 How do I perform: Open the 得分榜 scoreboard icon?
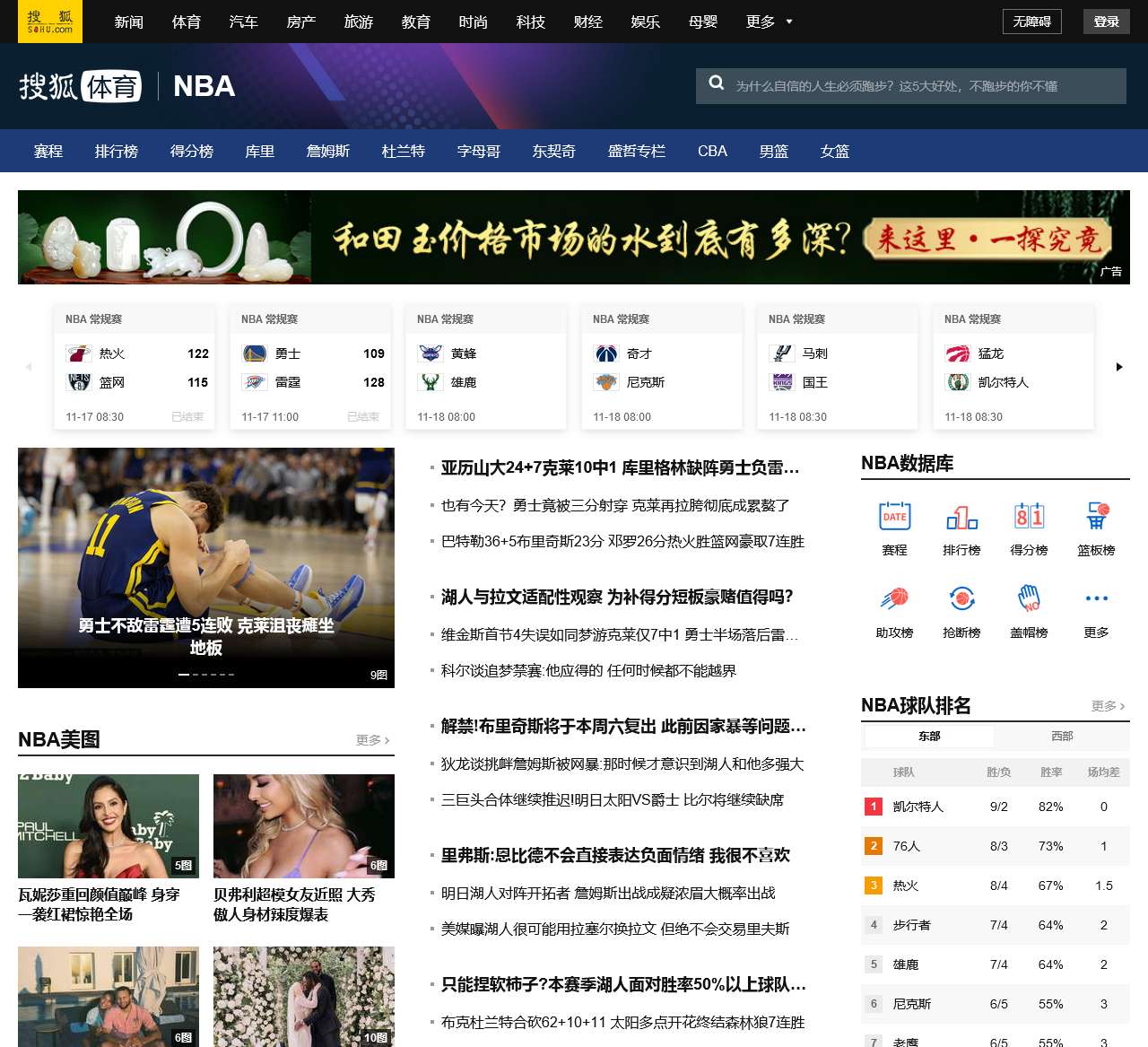click(x=1029, y=518)
